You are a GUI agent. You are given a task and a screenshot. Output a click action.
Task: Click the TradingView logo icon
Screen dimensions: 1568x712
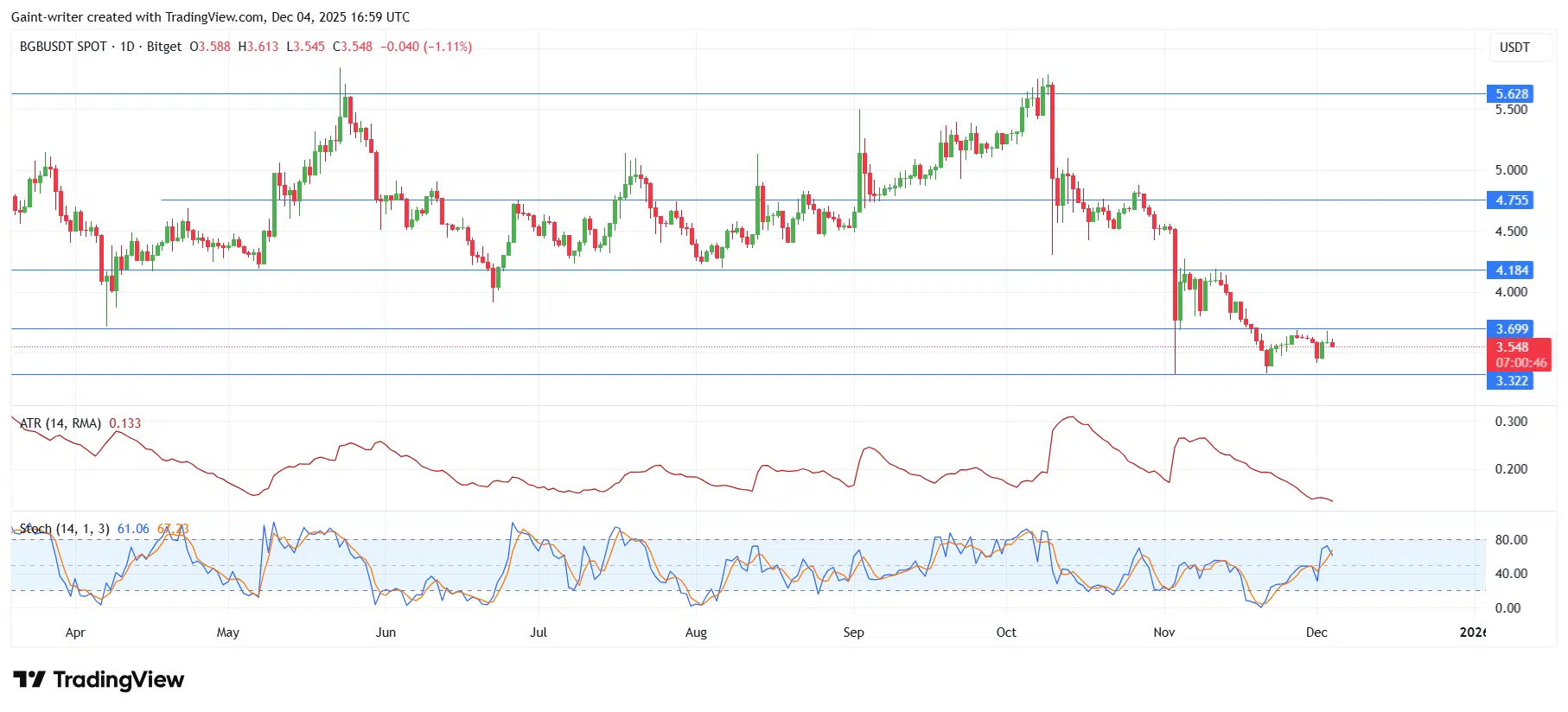[x=29, y=680]
